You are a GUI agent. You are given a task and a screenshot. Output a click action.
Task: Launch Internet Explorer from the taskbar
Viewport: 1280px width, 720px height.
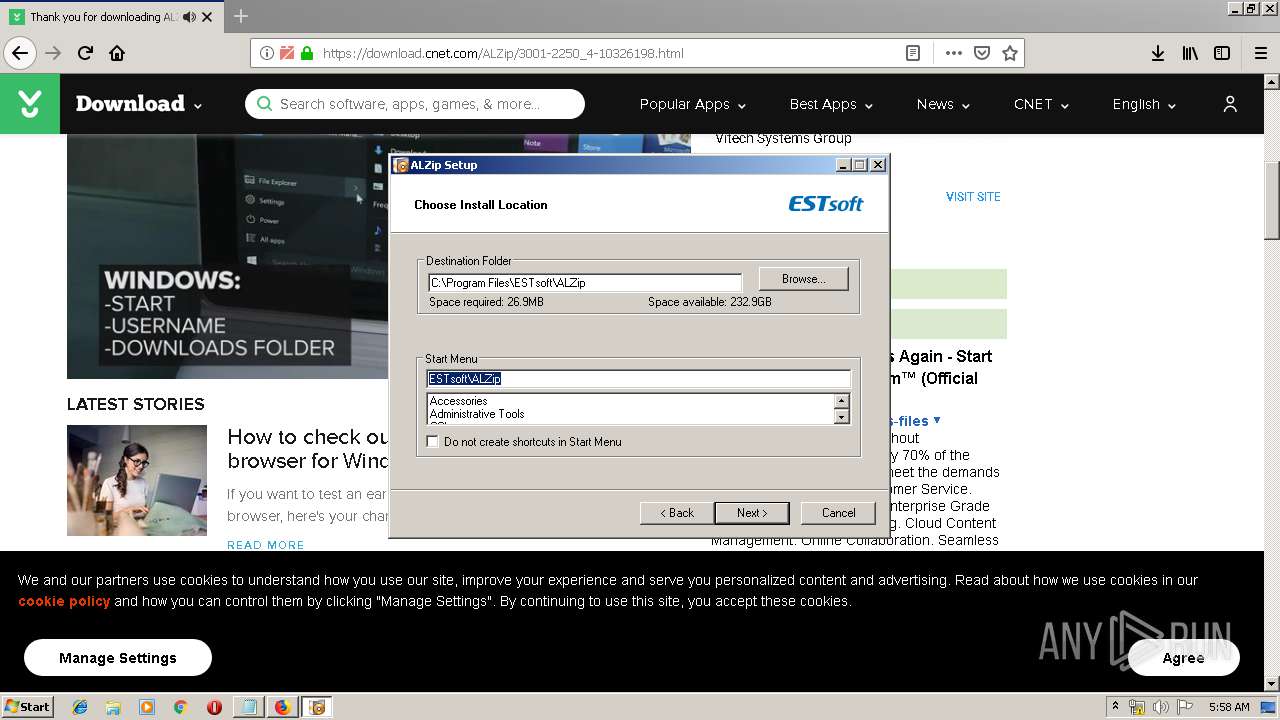(x=80, y=707)
